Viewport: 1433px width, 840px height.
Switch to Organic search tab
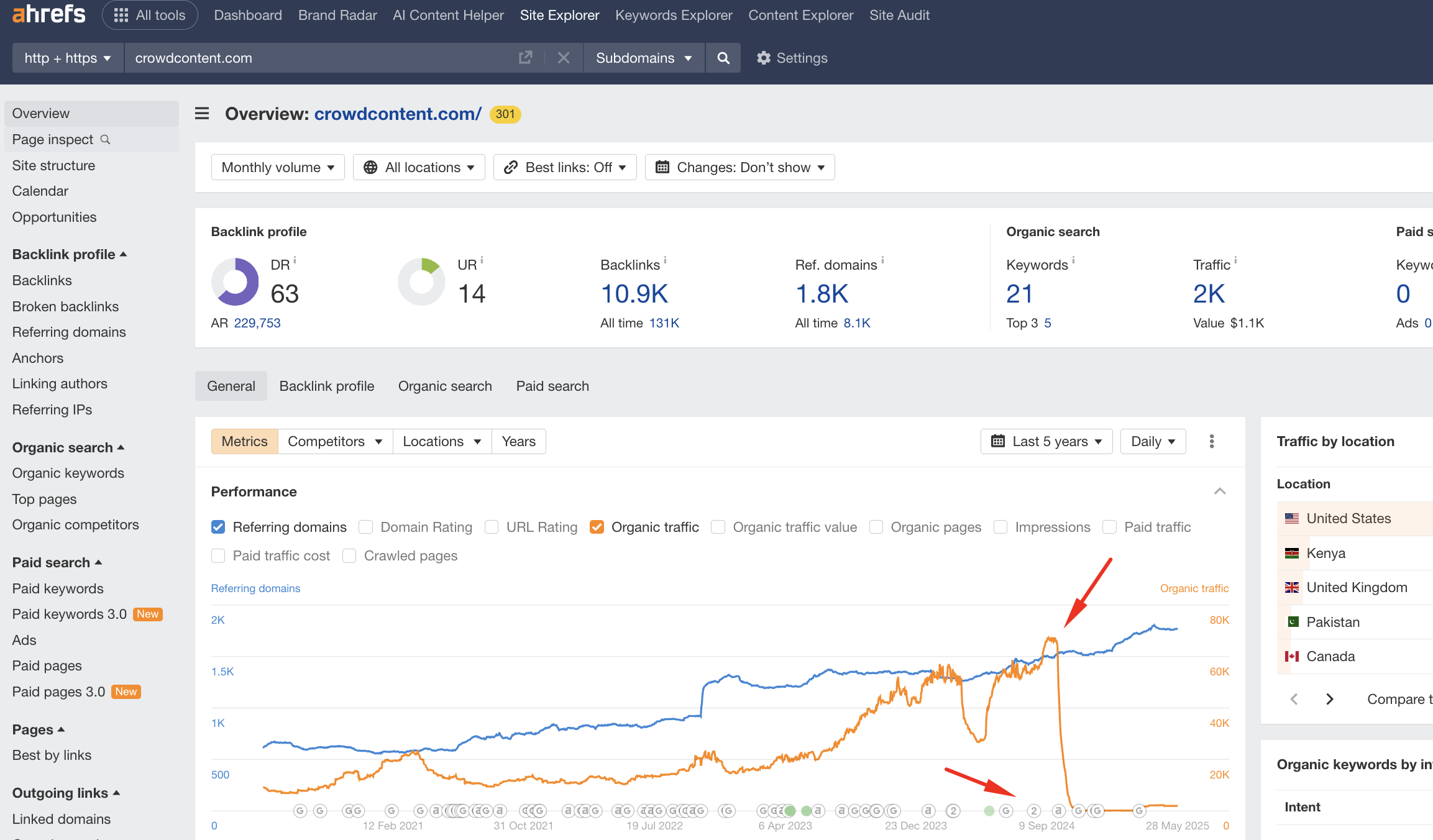[x=445, y=386]
